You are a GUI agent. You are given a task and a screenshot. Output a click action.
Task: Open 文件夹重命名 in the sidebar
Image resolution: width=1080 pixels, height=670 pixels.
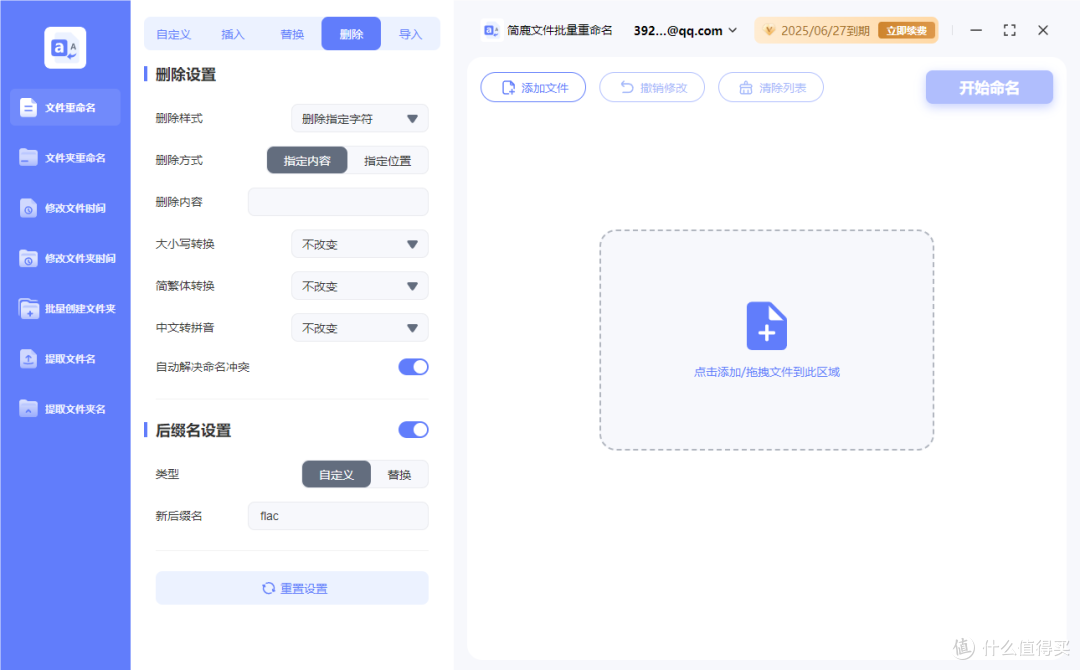pos(65,158)
